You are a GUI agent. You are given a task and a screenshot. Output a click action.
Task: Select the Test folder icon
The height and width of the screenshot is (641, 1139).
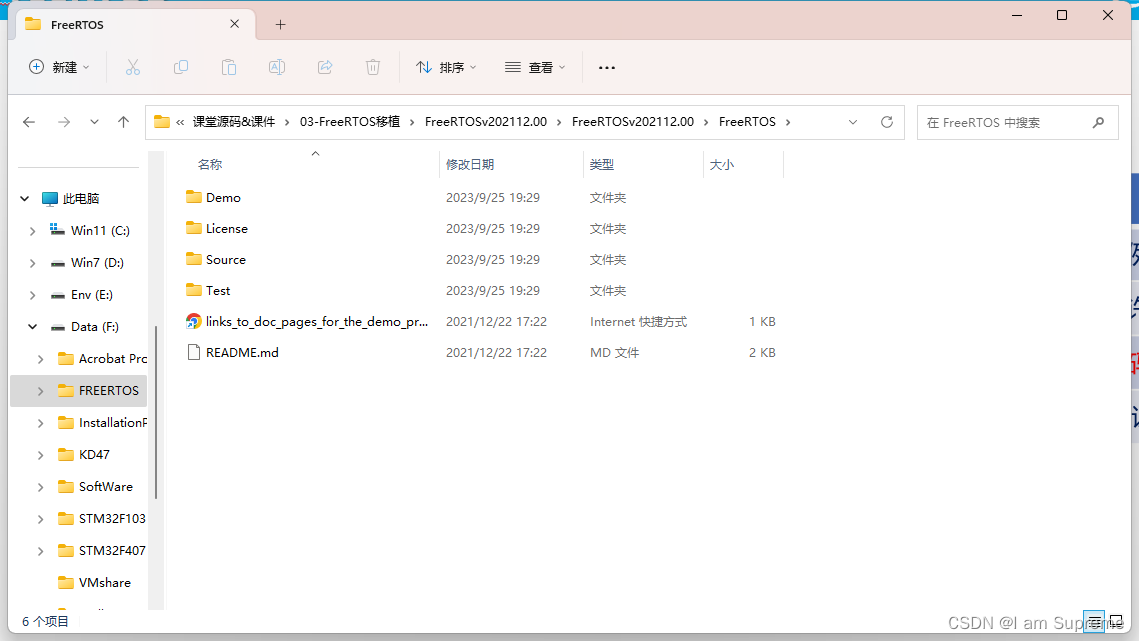(193, 290)
